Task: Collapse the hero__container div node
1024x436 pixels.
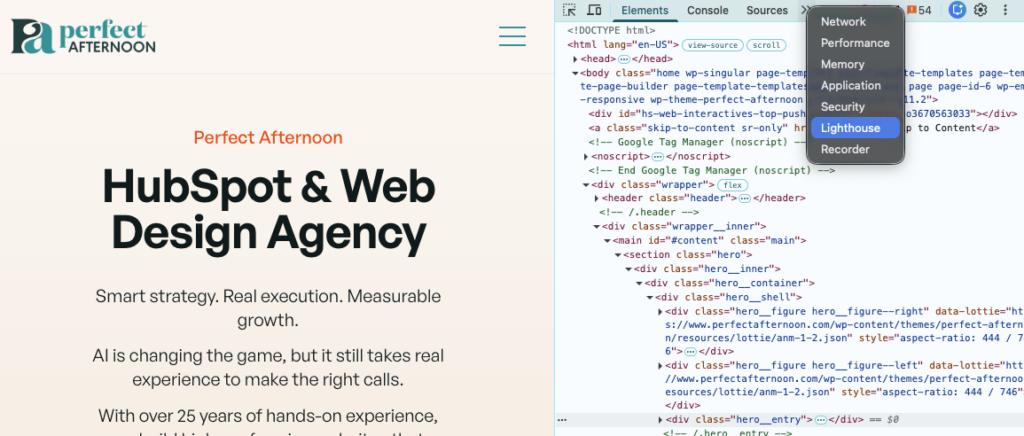Action: pos(639,283)
